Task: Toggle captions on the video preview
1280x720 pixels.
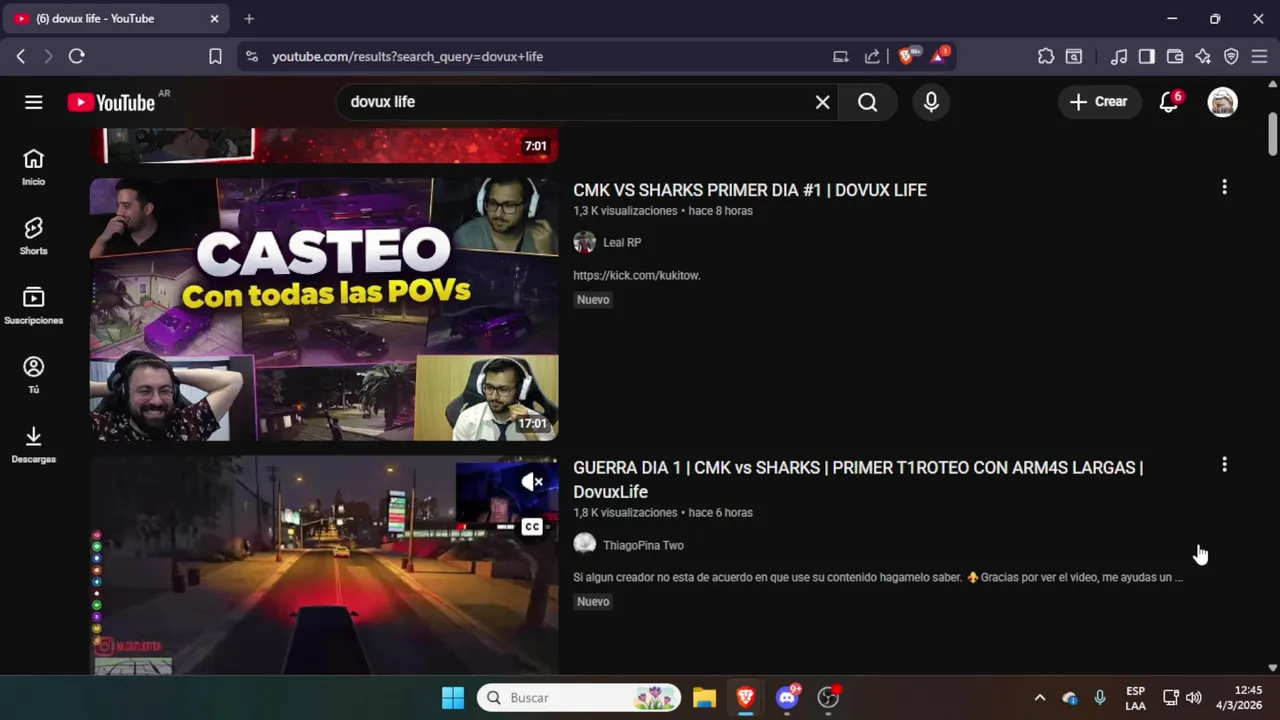Action: click(x=532, y=527)
